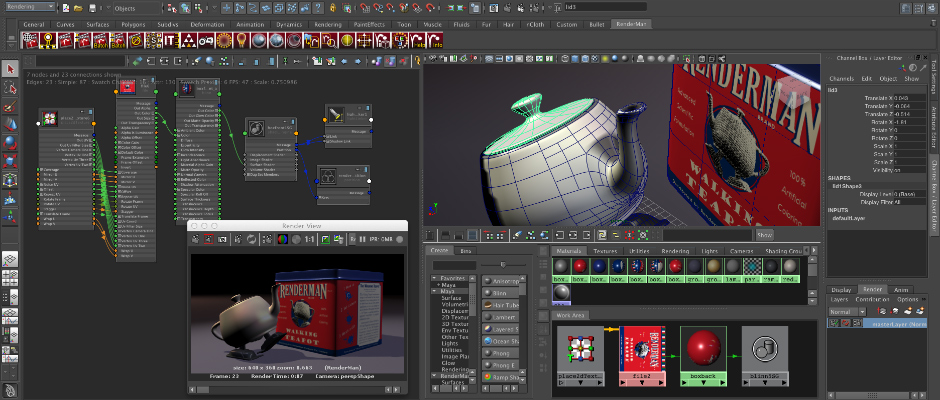
Task: Collapse the Favorites tree category
Action: [x=435, y=278]
